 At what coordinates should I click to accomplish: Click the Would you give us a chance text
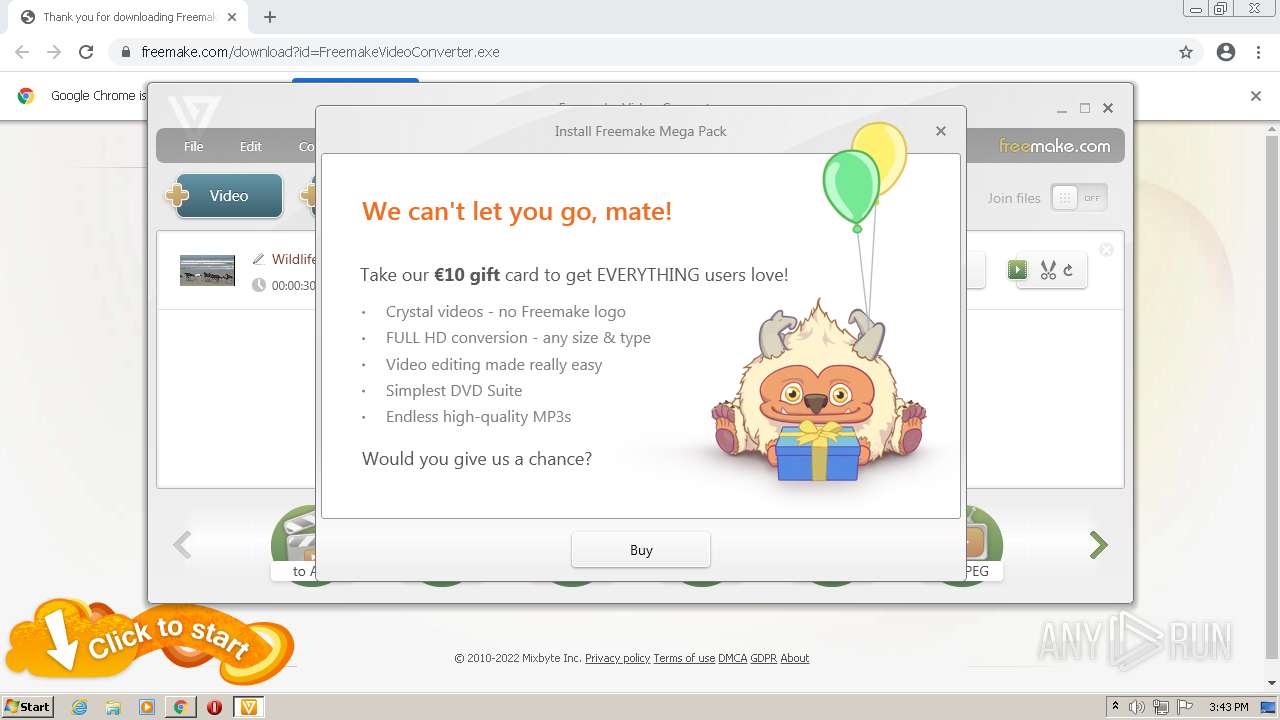(477, 459)
